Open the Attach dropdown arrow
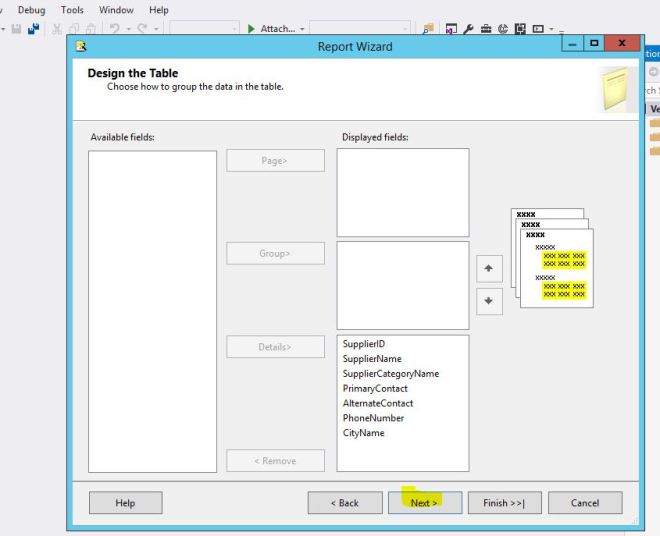Screen dimensions: 660x536 (x=300, y=29)
